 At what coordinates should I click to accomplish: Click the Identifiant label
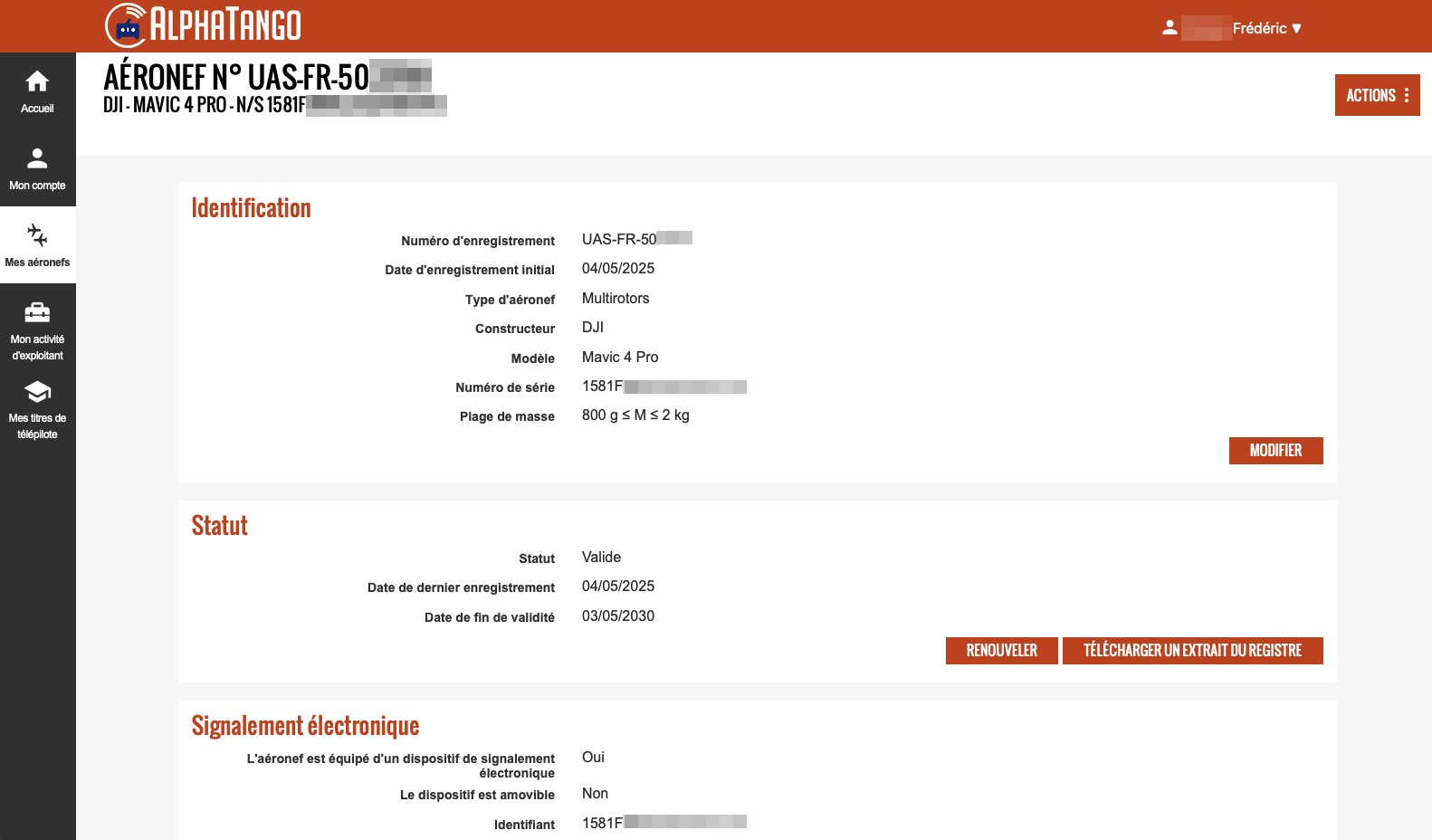(524, 825)
